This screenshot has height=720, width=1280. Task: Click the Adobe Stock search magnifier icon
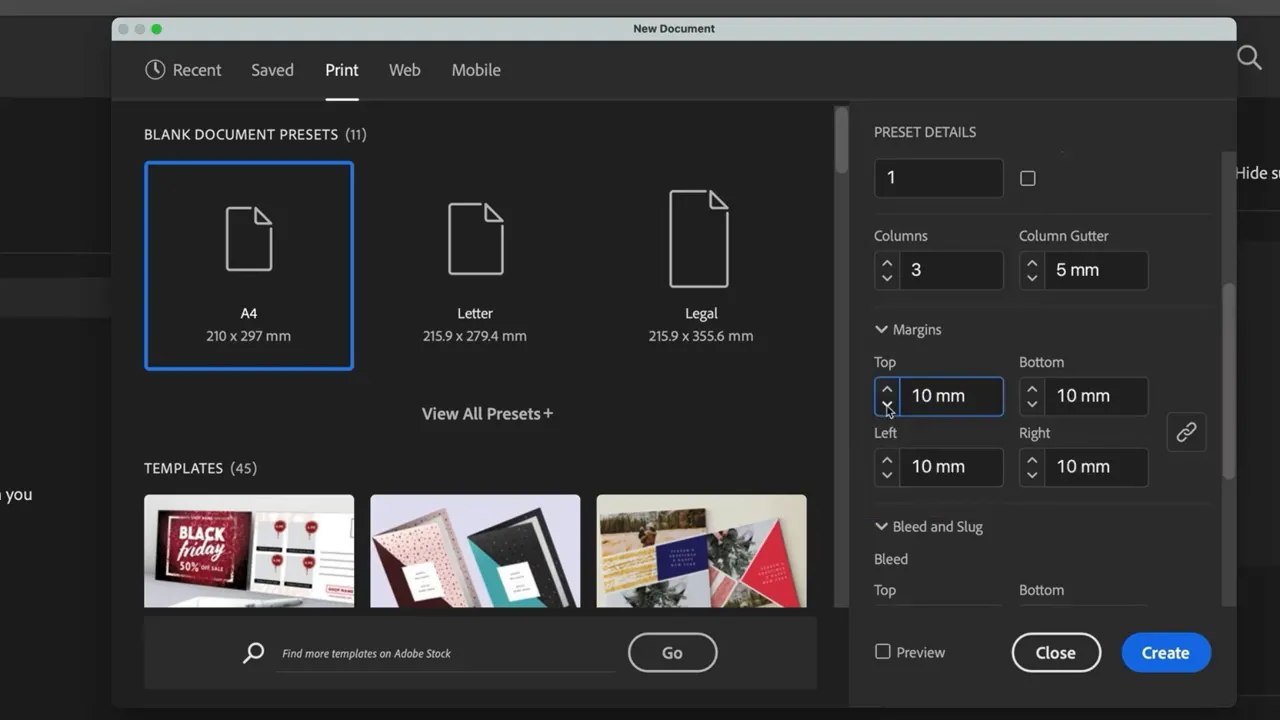pyautogui.click(x=254, y=653)
